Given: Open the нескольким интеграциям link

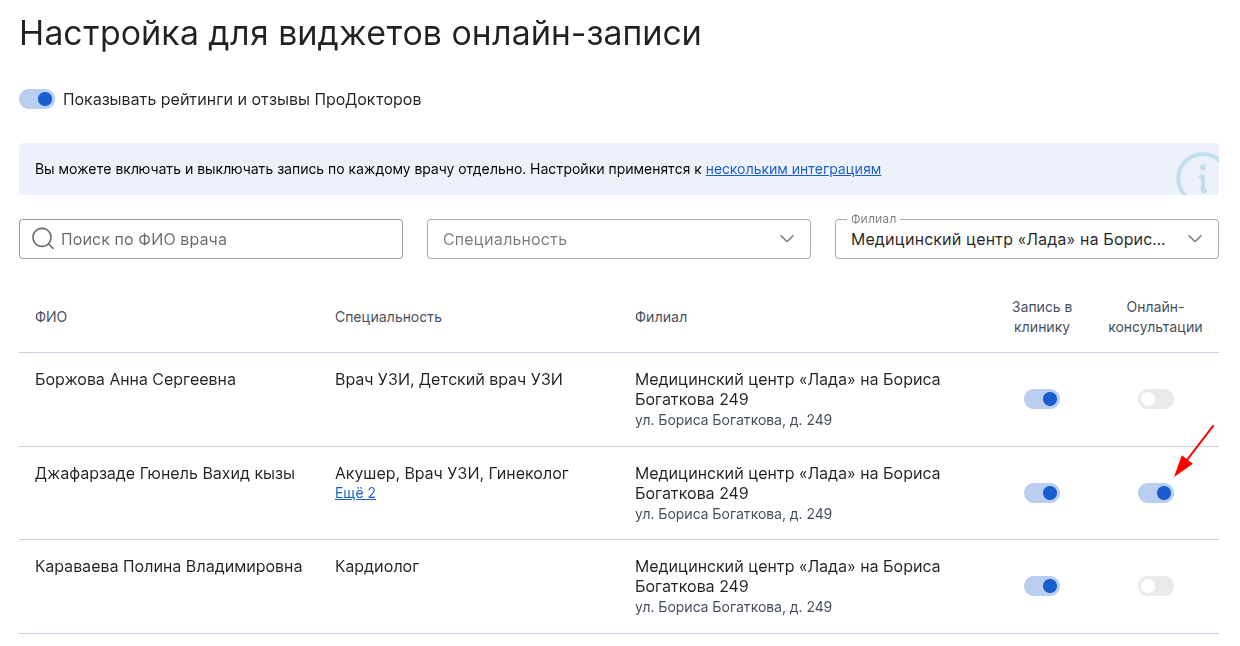Looking at the screenshot, I should [793, 169].
